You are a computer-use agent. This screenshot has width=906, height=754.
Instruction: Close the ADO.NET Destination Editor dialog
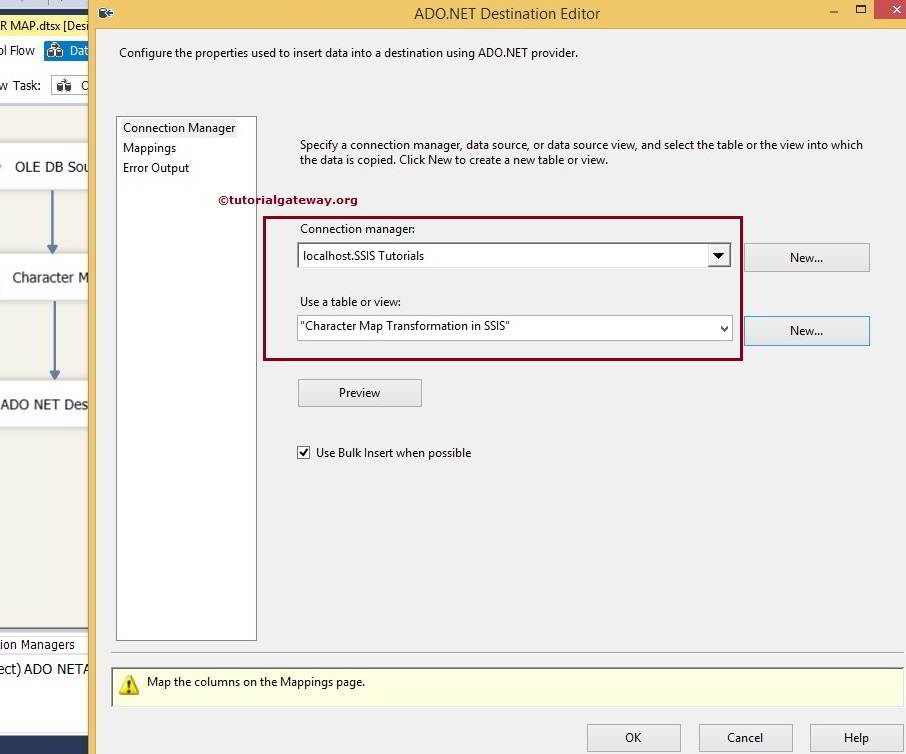pyautogui.click(x=894, y=10)
